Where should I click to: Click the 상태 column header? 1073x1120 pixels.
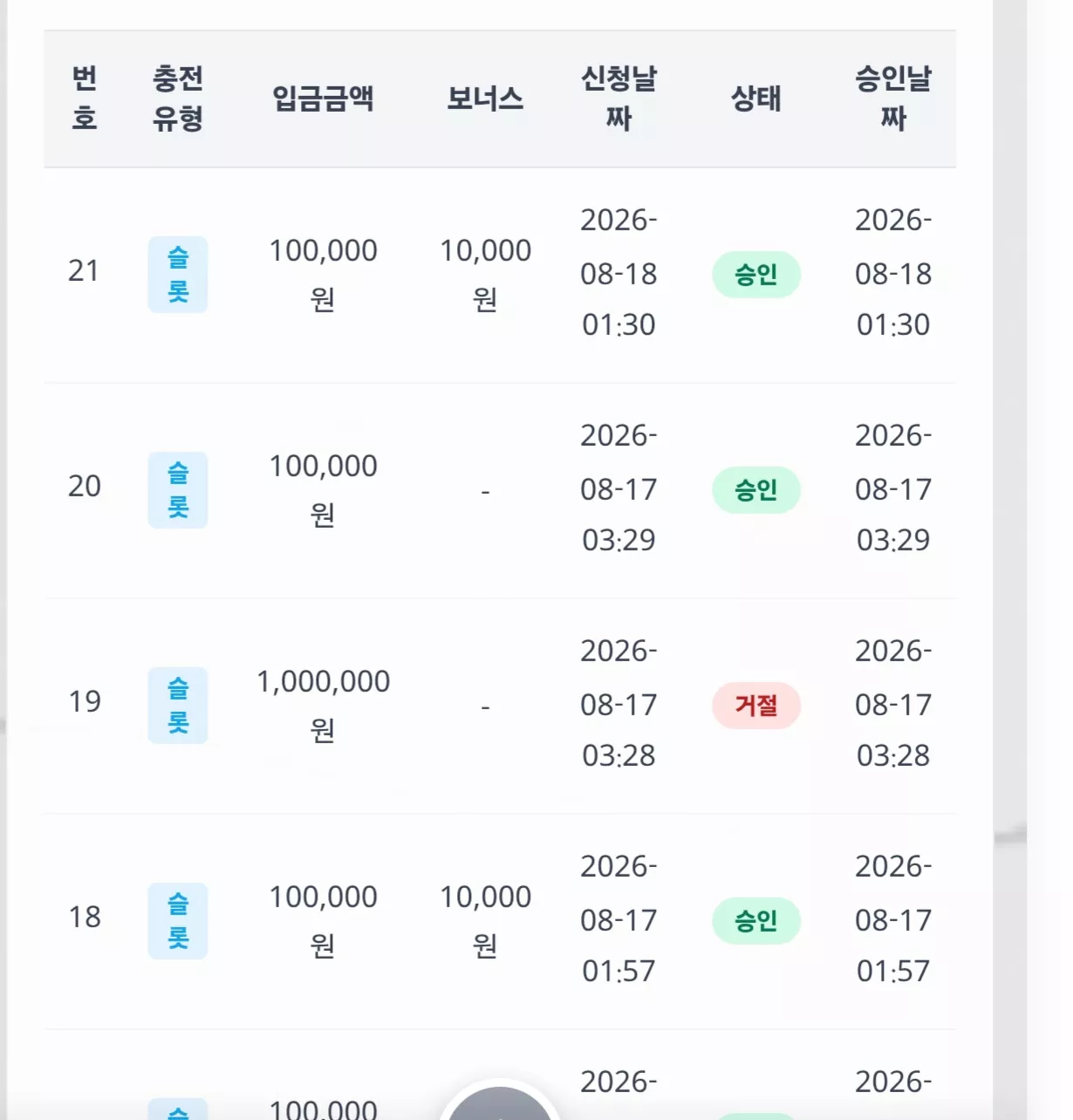(x=756, y=99)
